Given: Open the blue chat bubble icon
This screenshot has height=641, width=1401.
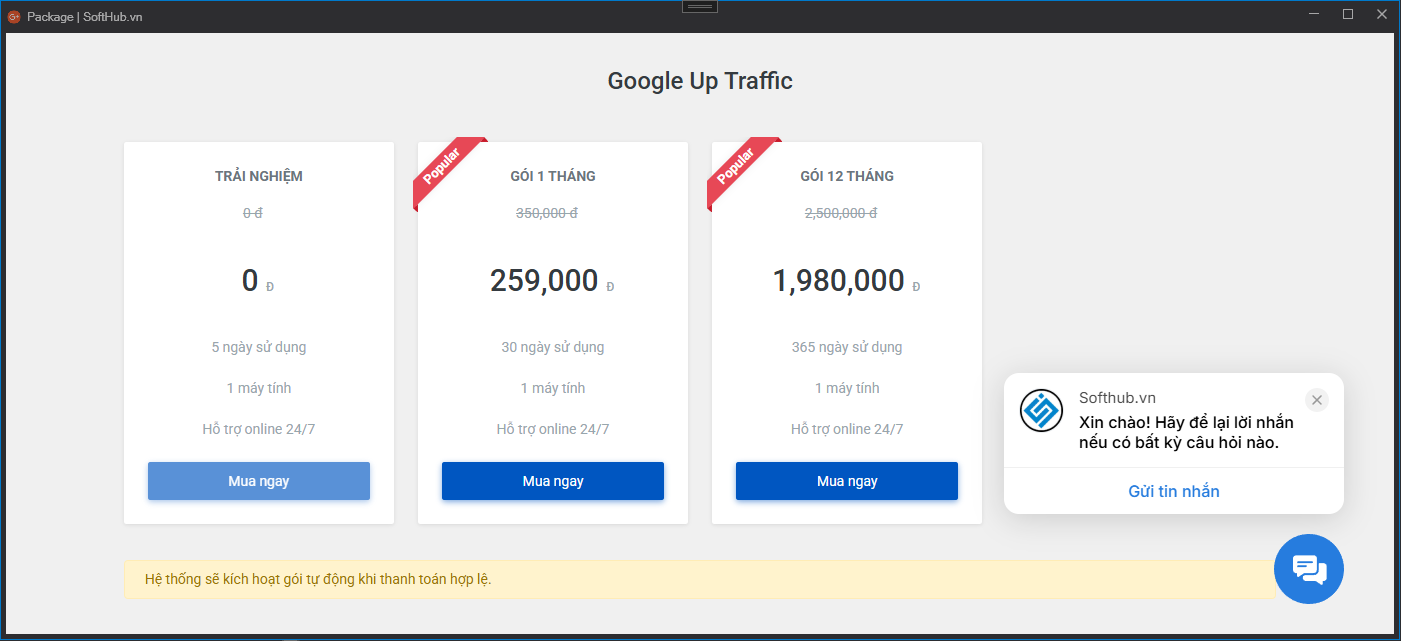Looking at the screenshot, I should [1309, 569].
